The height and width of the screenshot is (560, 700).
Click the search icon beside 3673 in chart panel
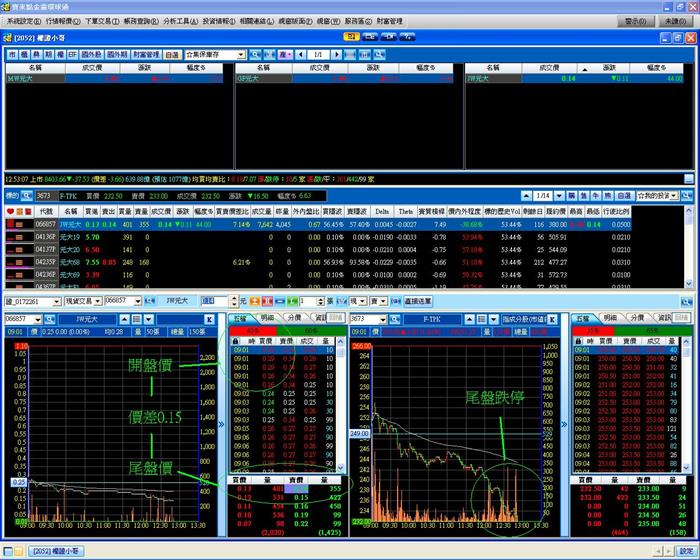click(395, 319)
